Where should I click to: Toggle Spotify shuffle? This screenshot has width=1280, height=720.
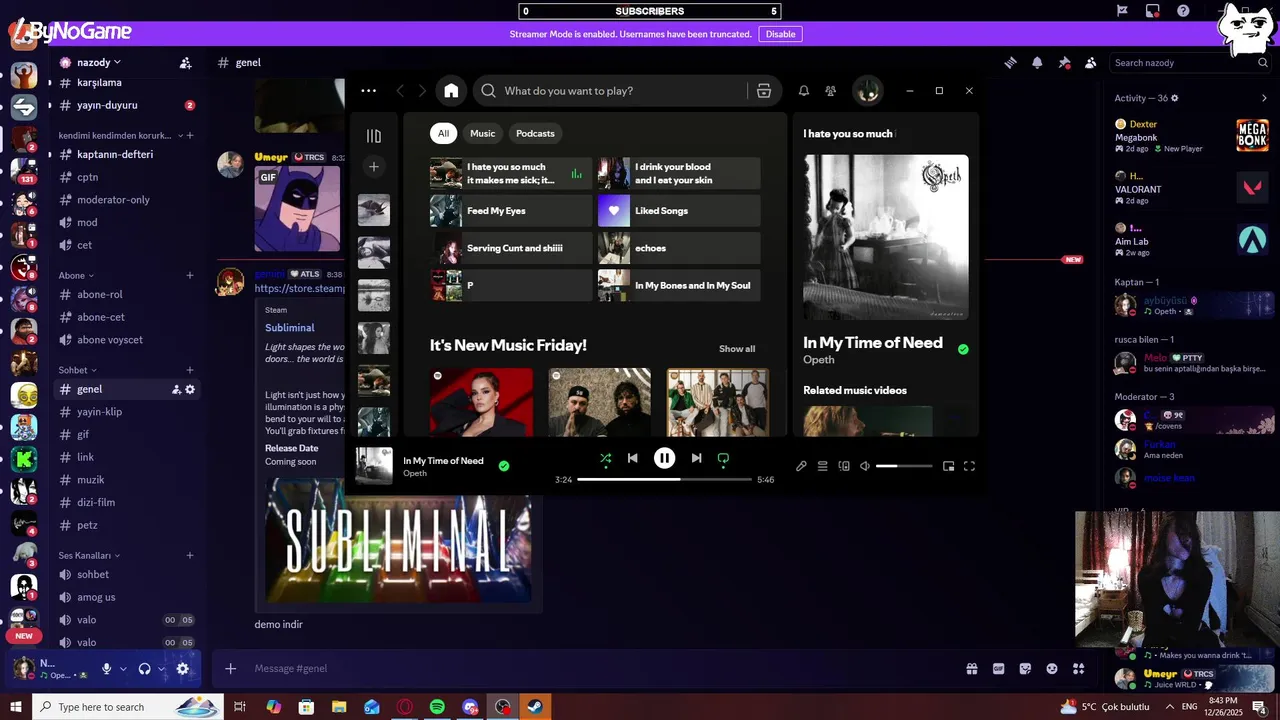tap(605, 458)
